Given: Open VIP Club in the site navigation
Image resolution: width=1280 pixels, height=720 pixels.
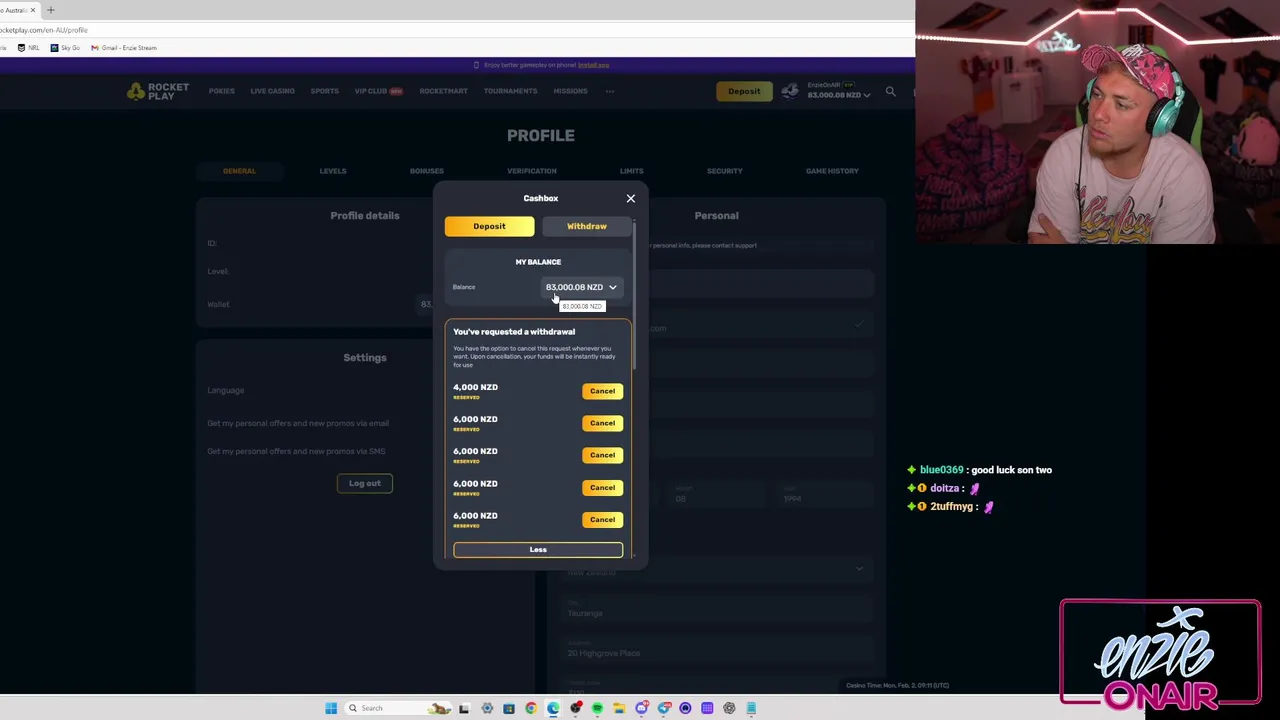Looking at the screenshot, I should (378, 91).
